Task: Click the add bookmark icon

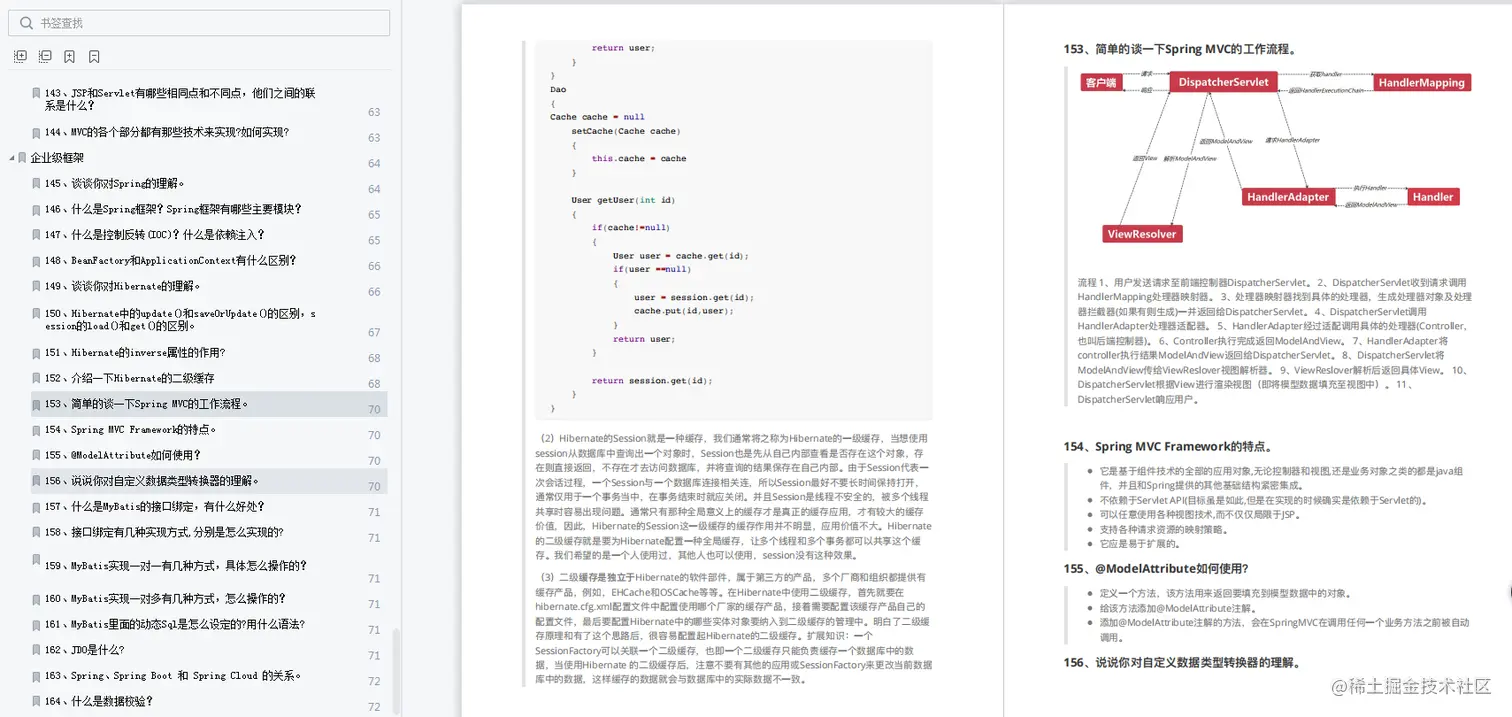Action: (x=69, y=56)
